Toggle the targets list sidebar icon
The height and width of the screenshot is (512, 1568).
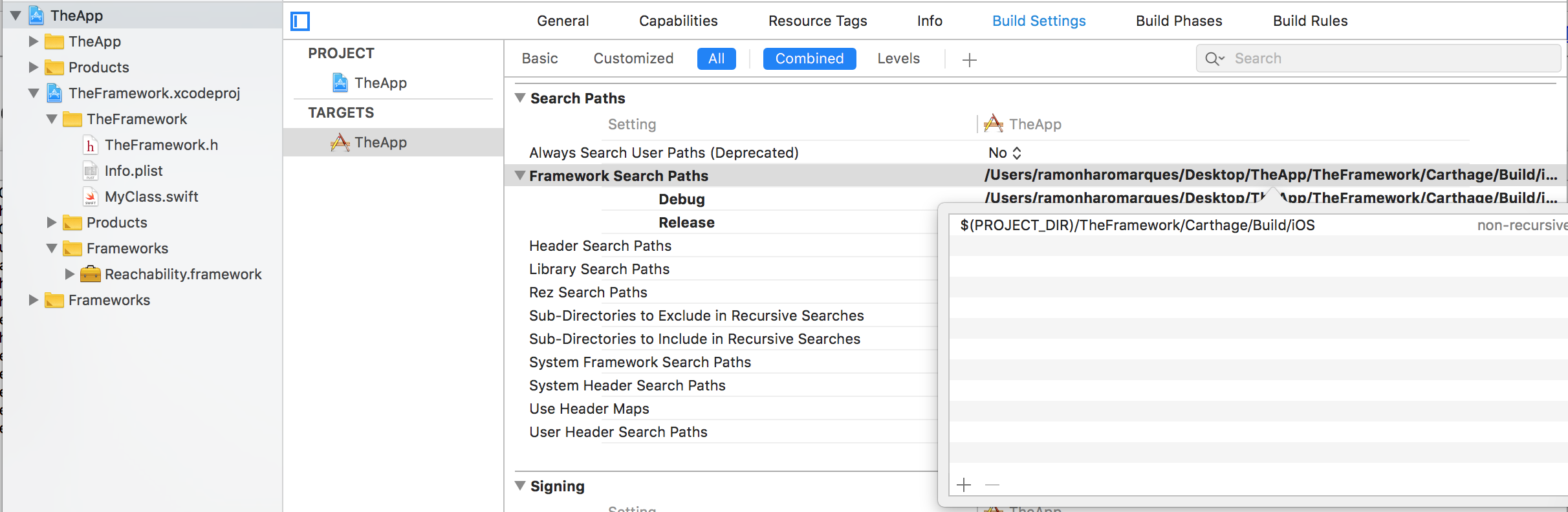pyautogui.click(x=300, y=21)
